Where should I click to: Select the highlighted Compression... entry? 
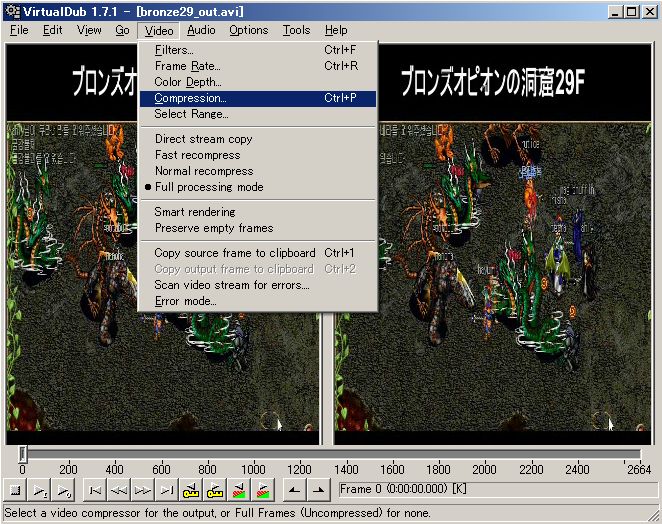tap(258, 98)
